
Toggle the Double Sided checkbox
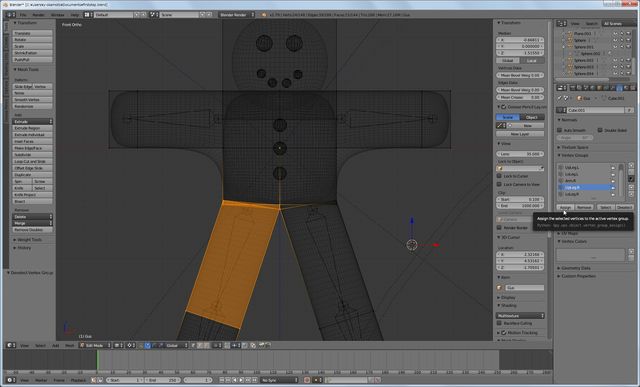coord(600,130)
